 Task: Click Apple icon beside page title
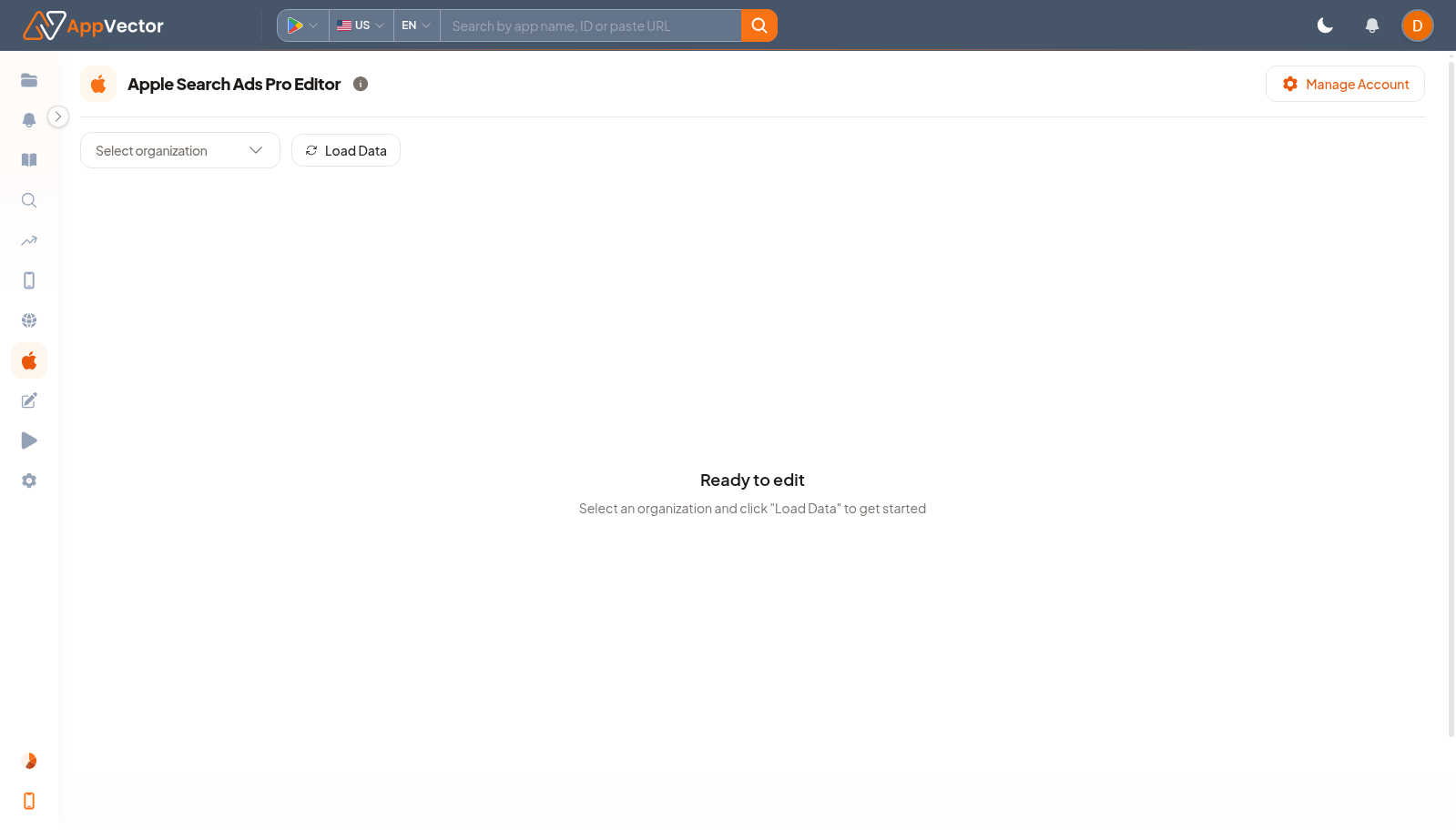98,84
